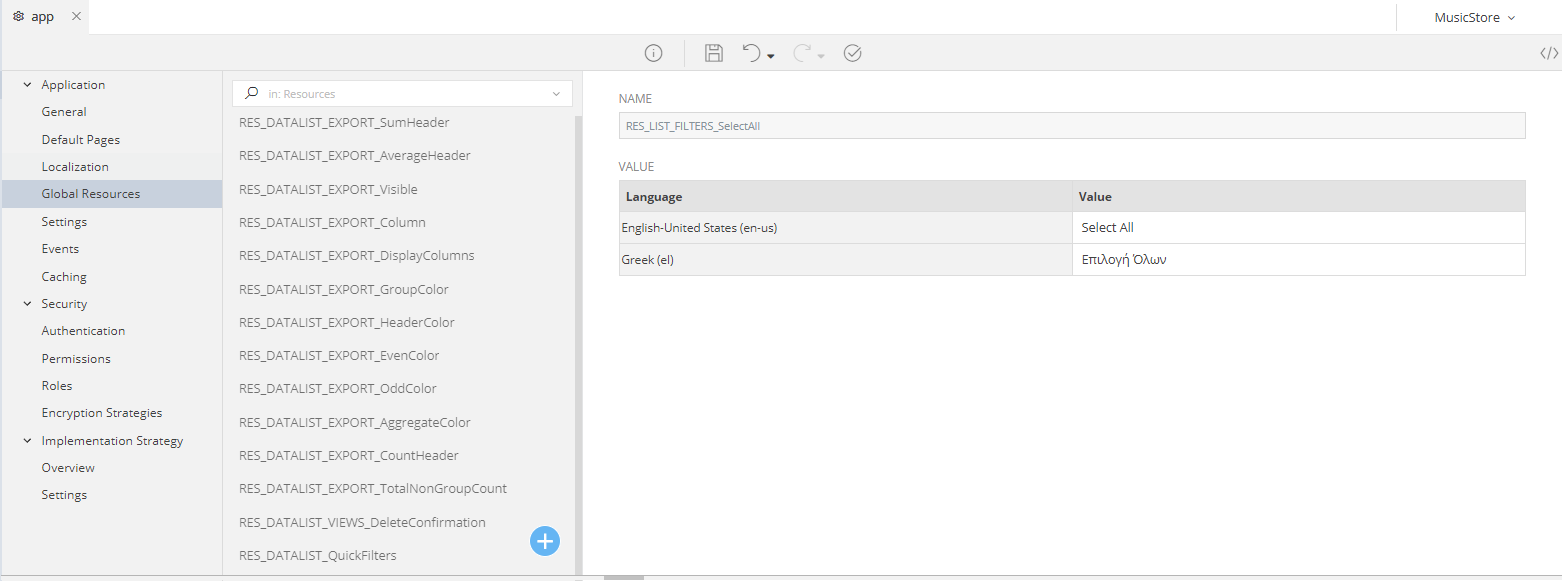Click the resource NAME field

[1071, 126]
